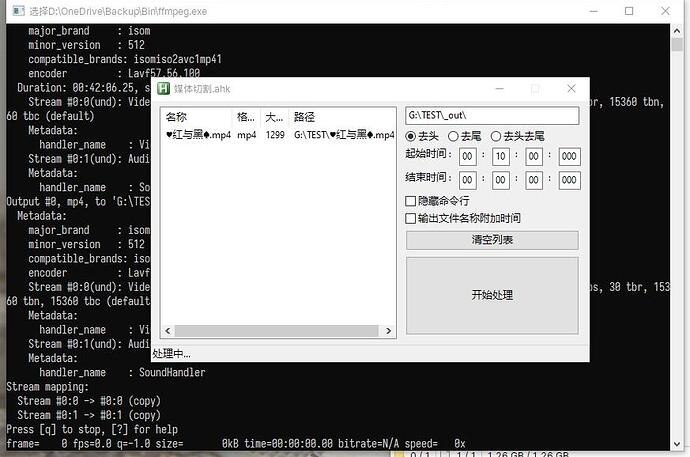
Task: Close the 媒体切割.ahk window
Action: click(571, 89)
